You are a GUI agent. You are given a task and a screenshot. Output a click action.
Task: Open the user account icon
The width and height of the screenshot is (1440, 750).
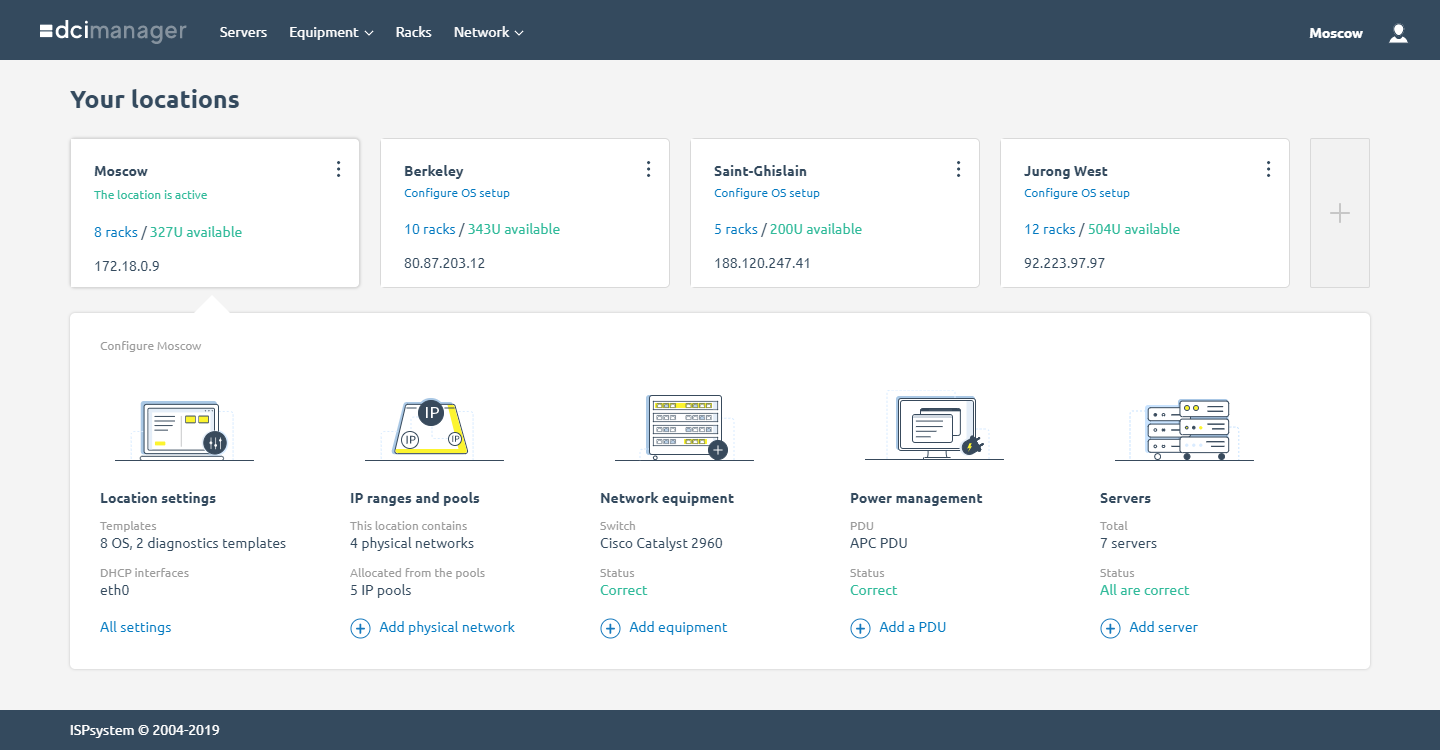(x=1399, y=33)
